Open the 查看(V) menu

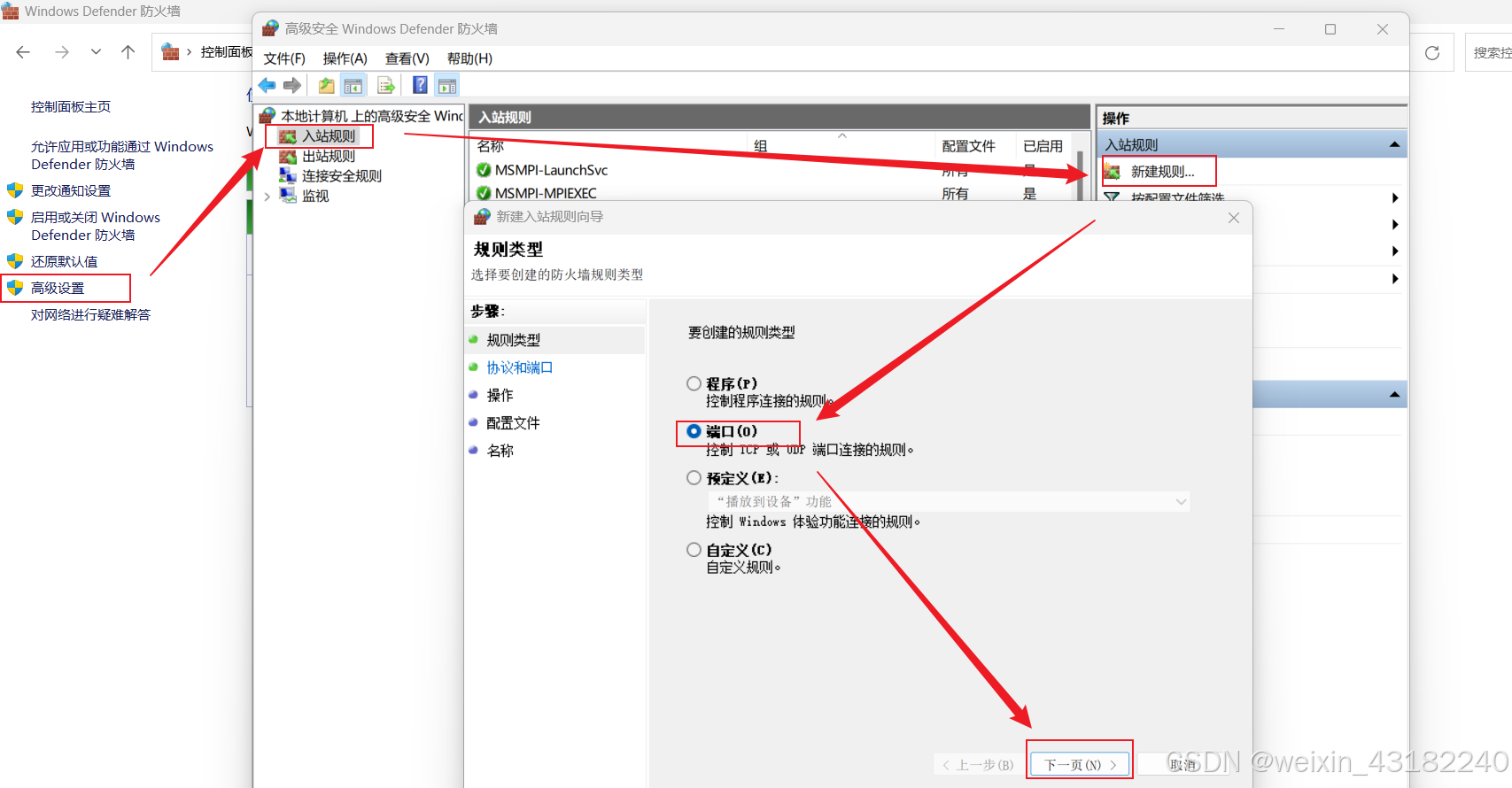(407, 58)
